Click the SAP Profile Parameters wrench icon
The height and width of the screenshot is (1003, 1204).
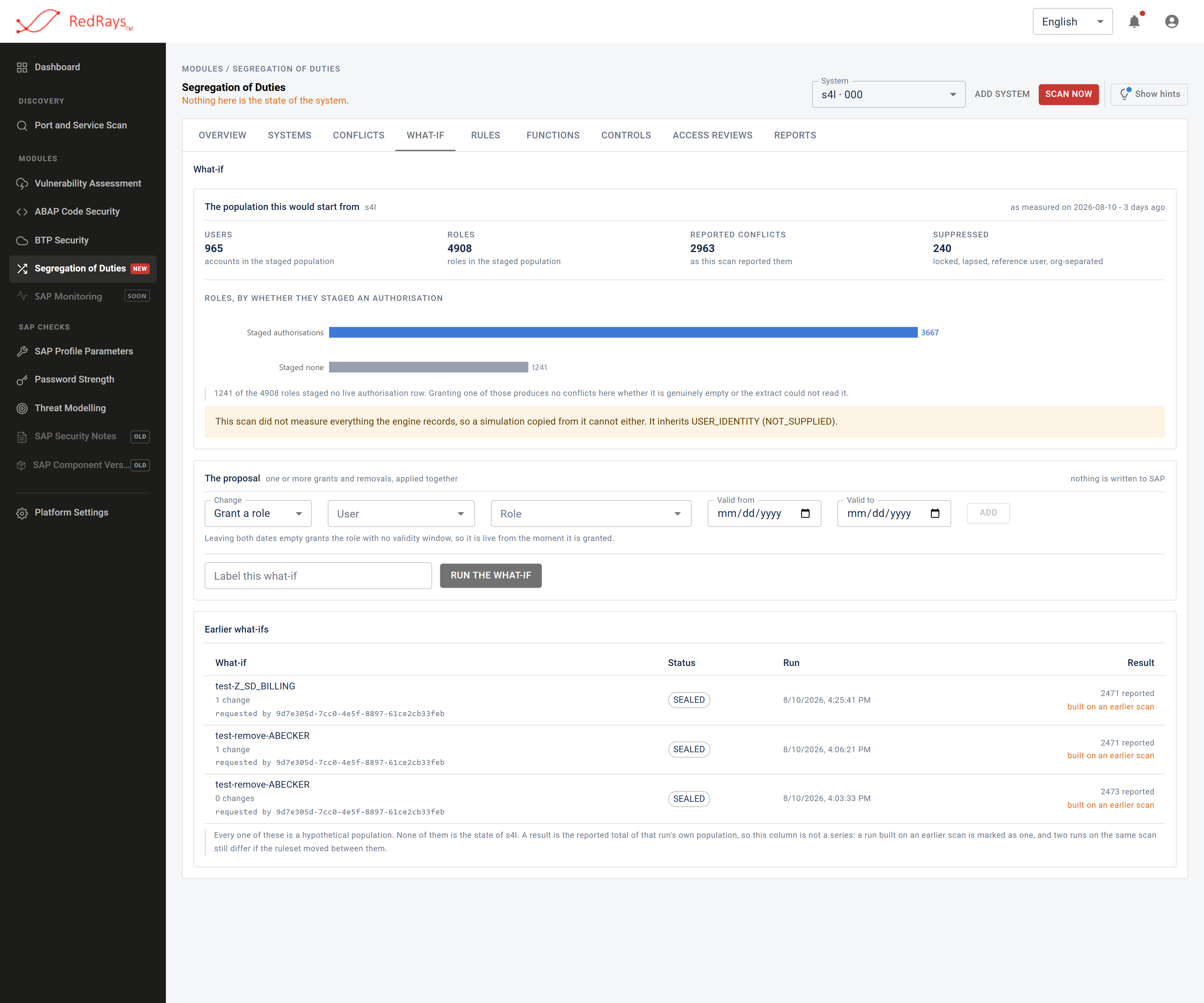click(x=22, y=352)
